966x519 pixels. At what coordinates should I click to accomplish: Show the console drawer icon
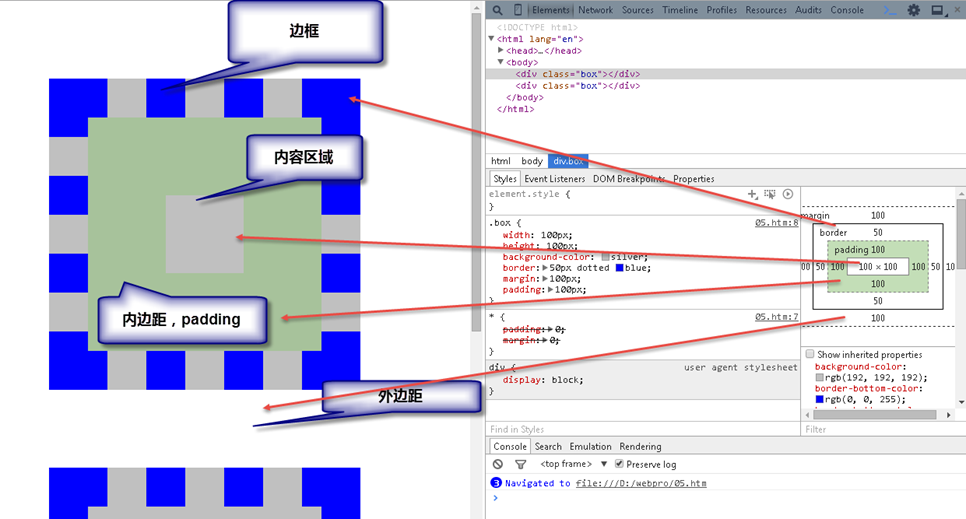pos(890,10)
